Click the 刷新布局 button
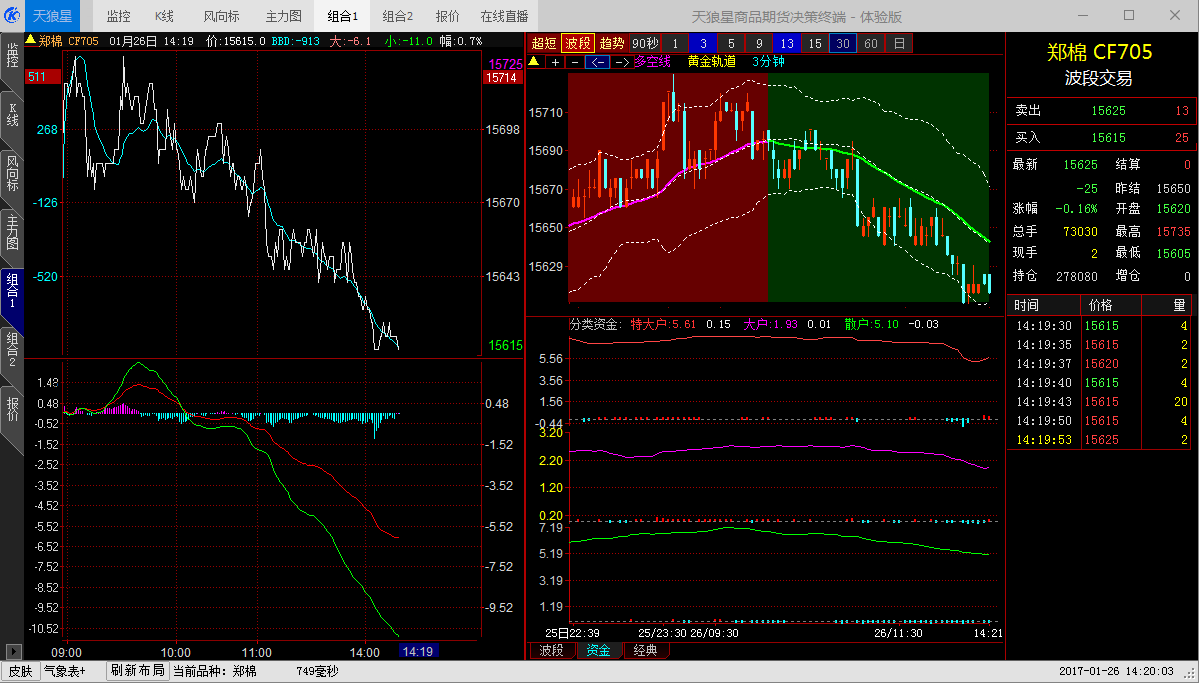The height and width of the screenshot is (683, 1199). pos(137,671)
